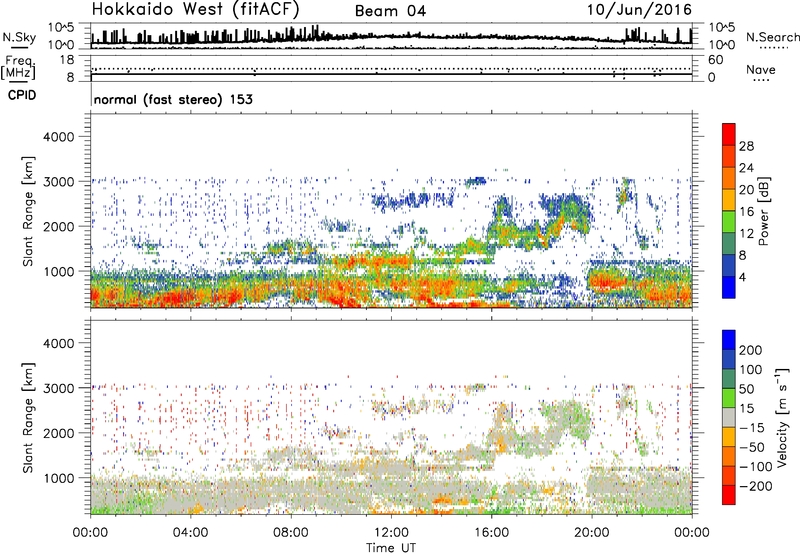
Task: Click the 'N.Search' legend label
Action: point(772,37)
